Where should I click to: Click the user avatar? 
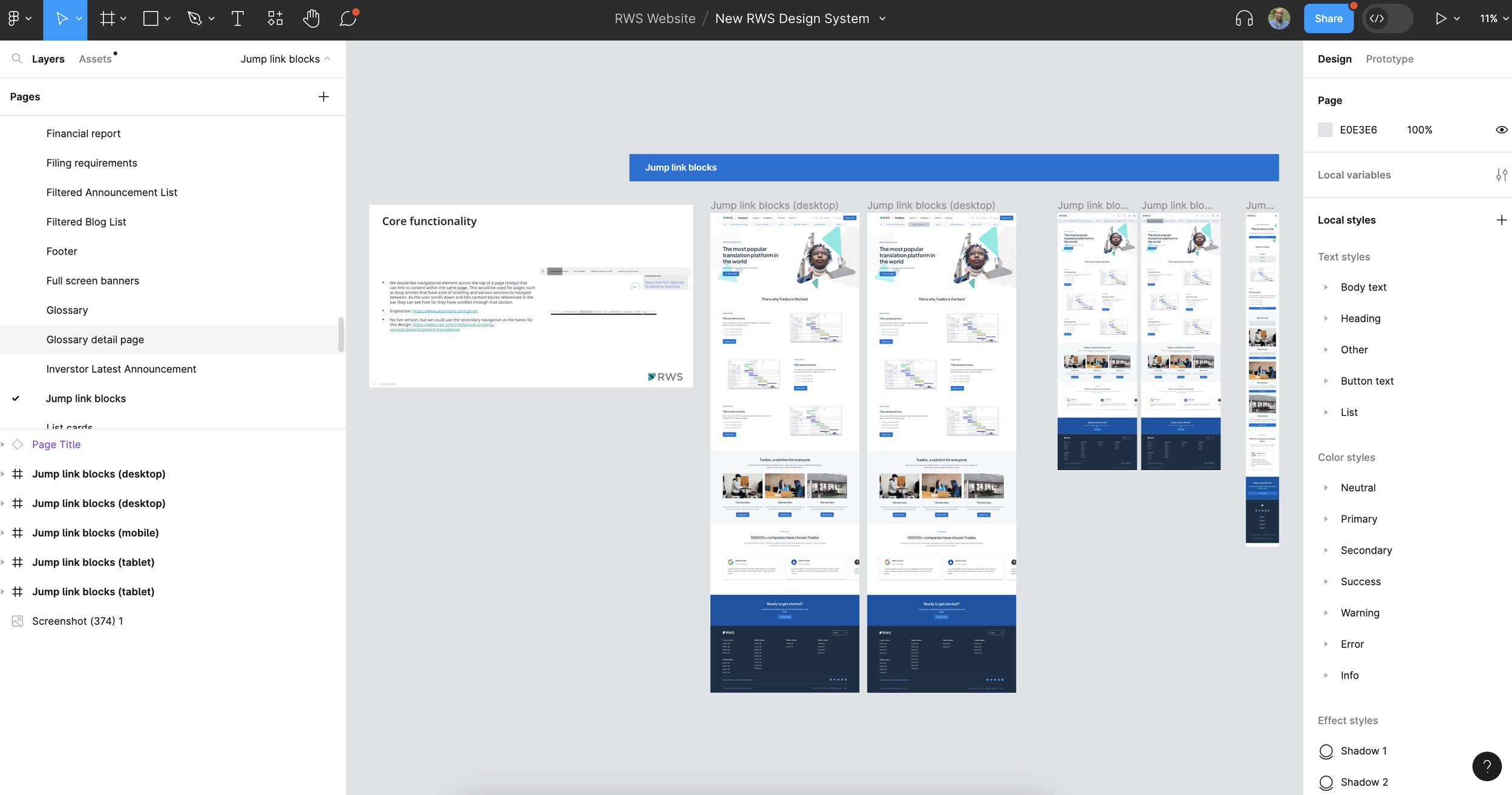[x=1279, y=19]
